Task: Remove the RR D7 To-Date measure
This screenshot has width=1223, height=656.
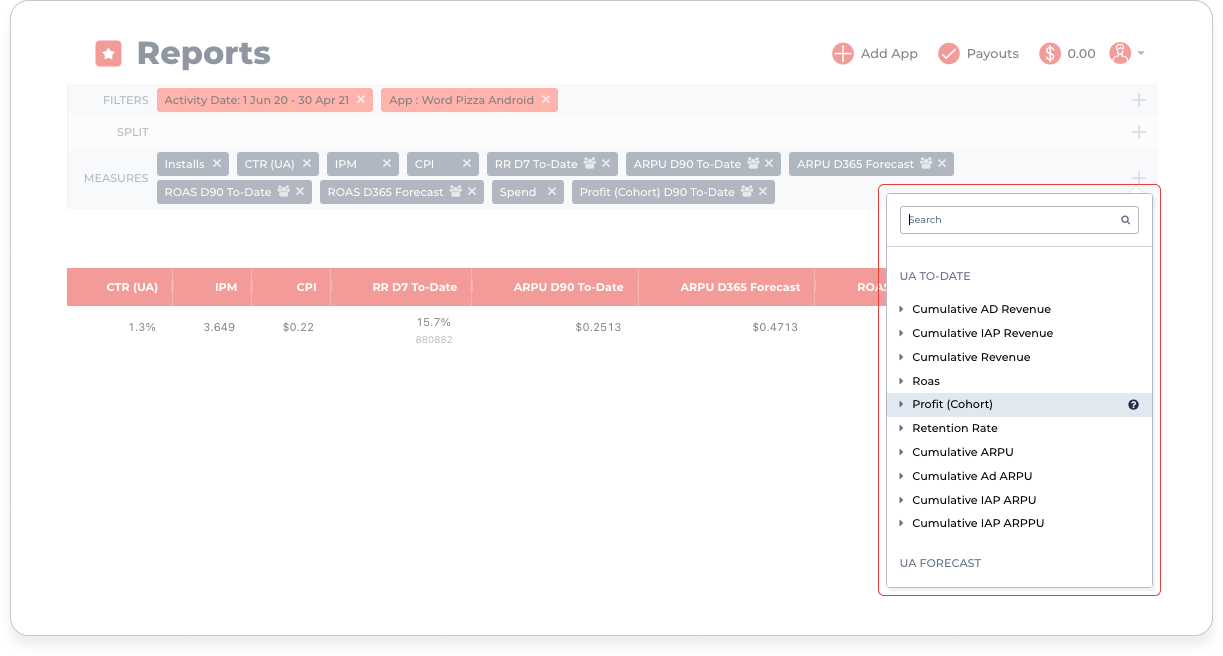Action: point(606,164)
